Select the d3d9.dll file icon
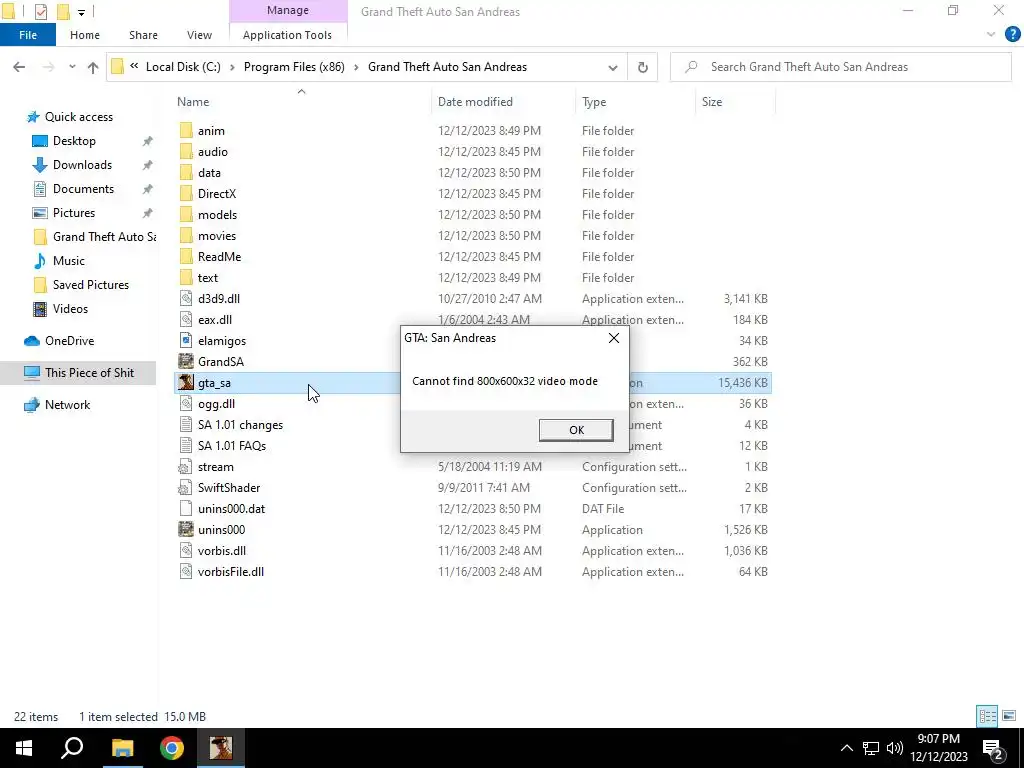Screen dimensions: 1024x768 pos(186,298)
